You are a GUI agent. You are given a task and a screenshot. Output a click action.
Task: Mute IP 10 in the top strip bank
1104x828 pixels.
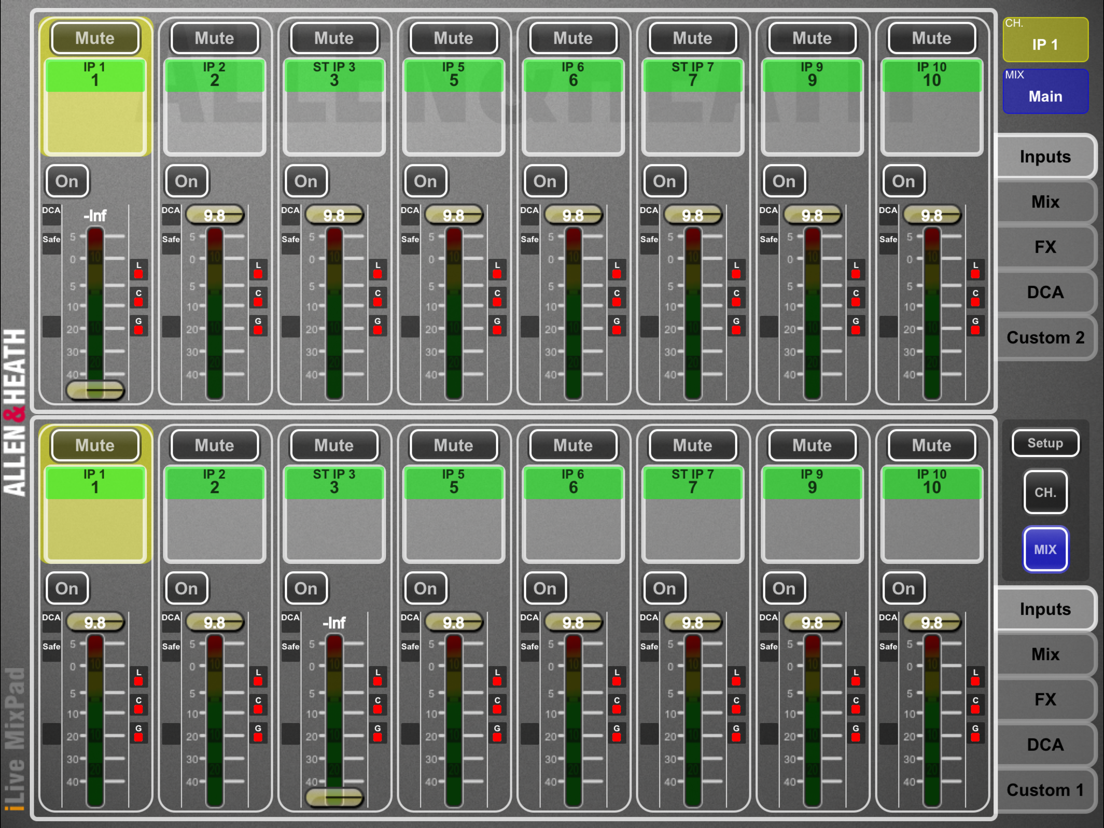932,38
